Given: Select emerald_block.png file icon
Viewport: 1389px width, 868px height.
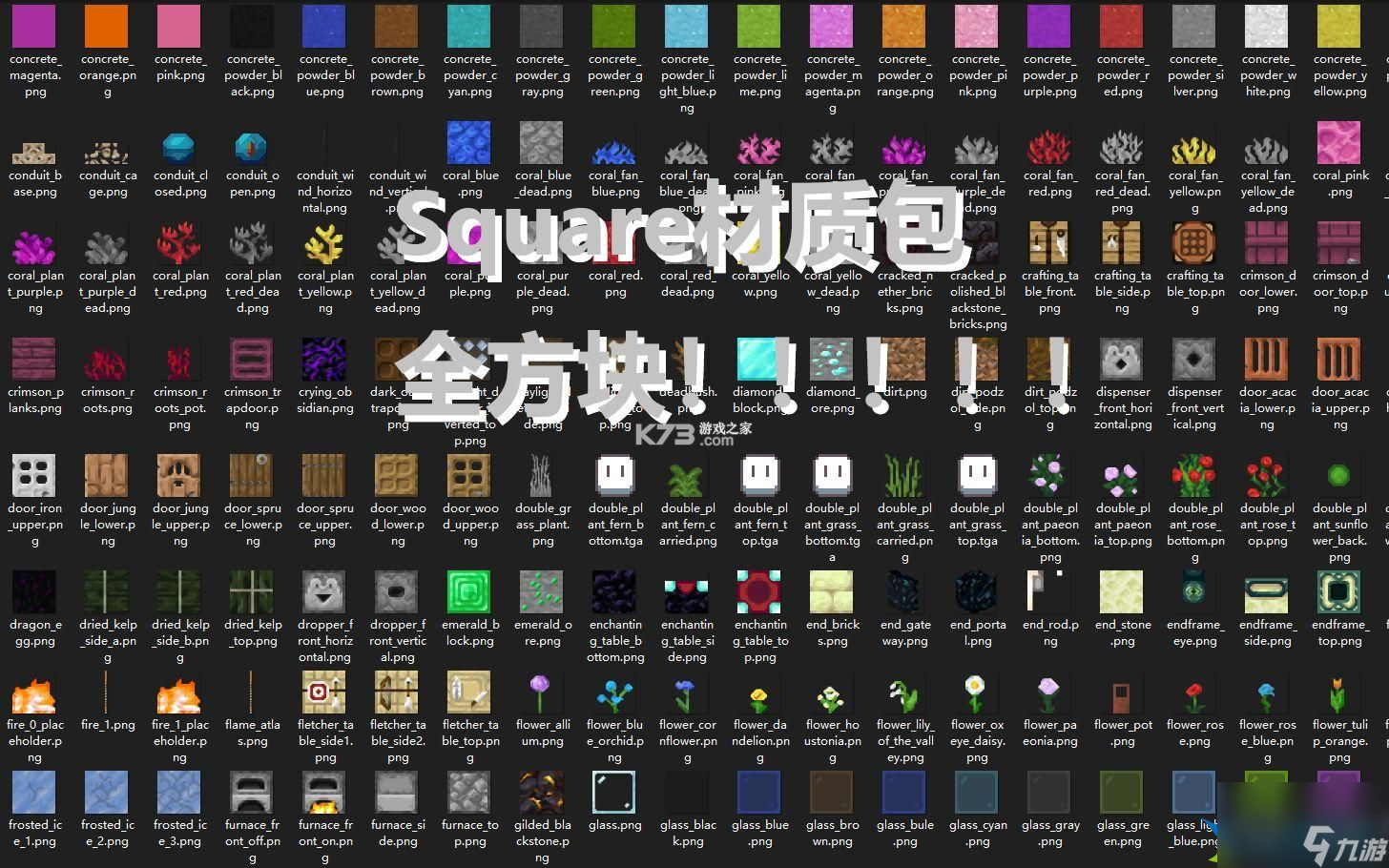Looking at the screenshot, I should coord(469,591).
